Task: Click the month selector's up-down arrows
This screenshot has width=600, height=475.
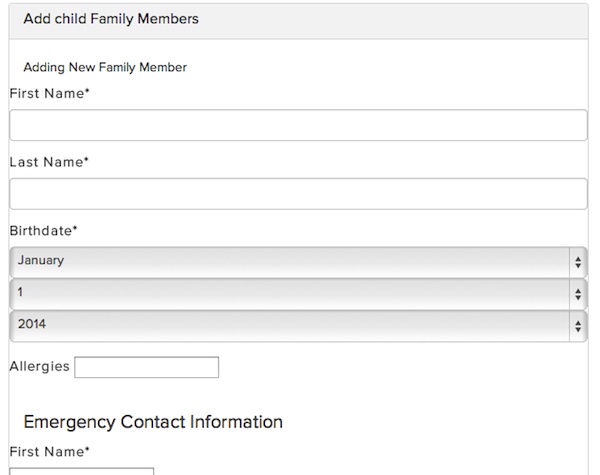Action: [578, 261]
